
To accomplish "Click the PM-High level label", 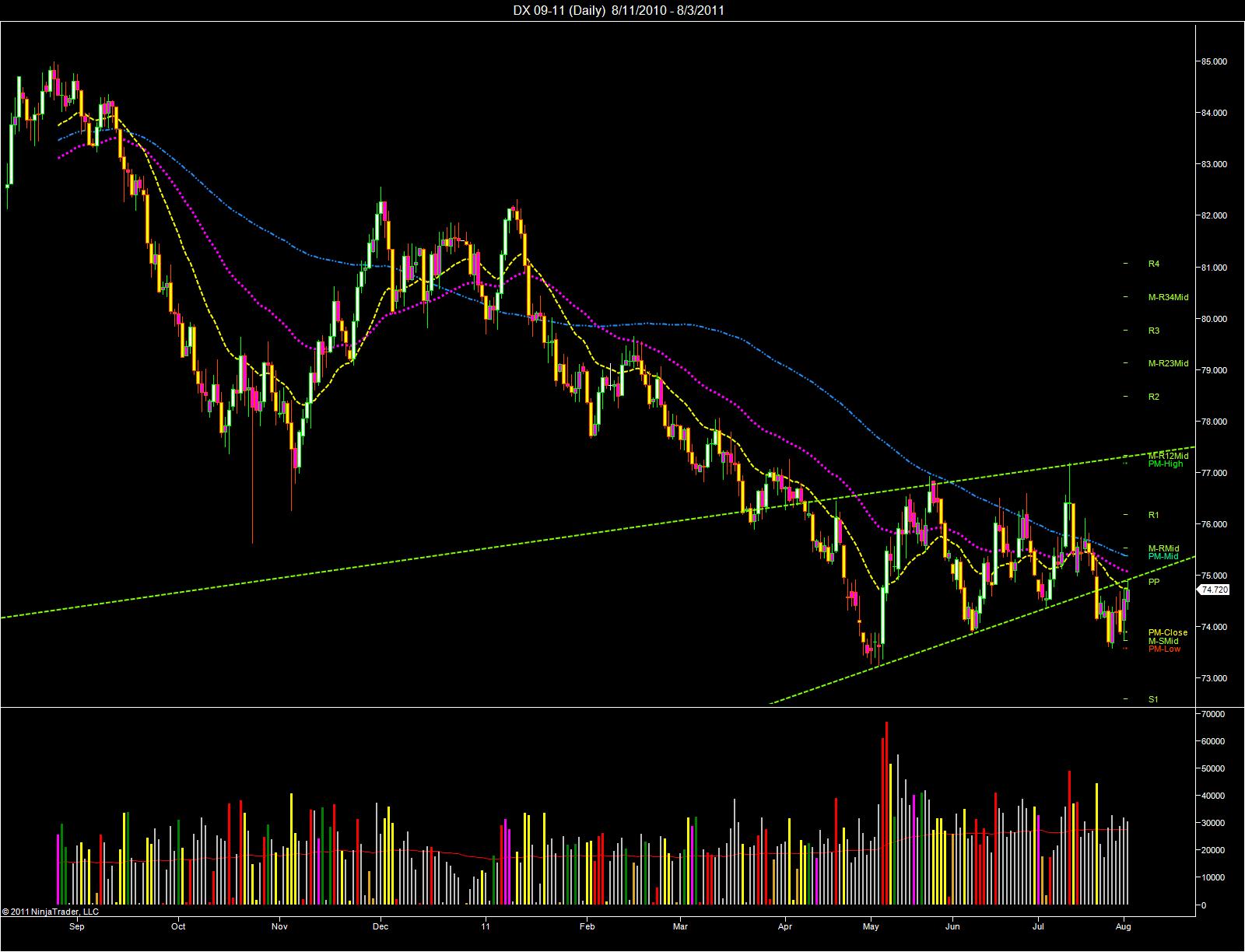I will tap(1165, 464).
